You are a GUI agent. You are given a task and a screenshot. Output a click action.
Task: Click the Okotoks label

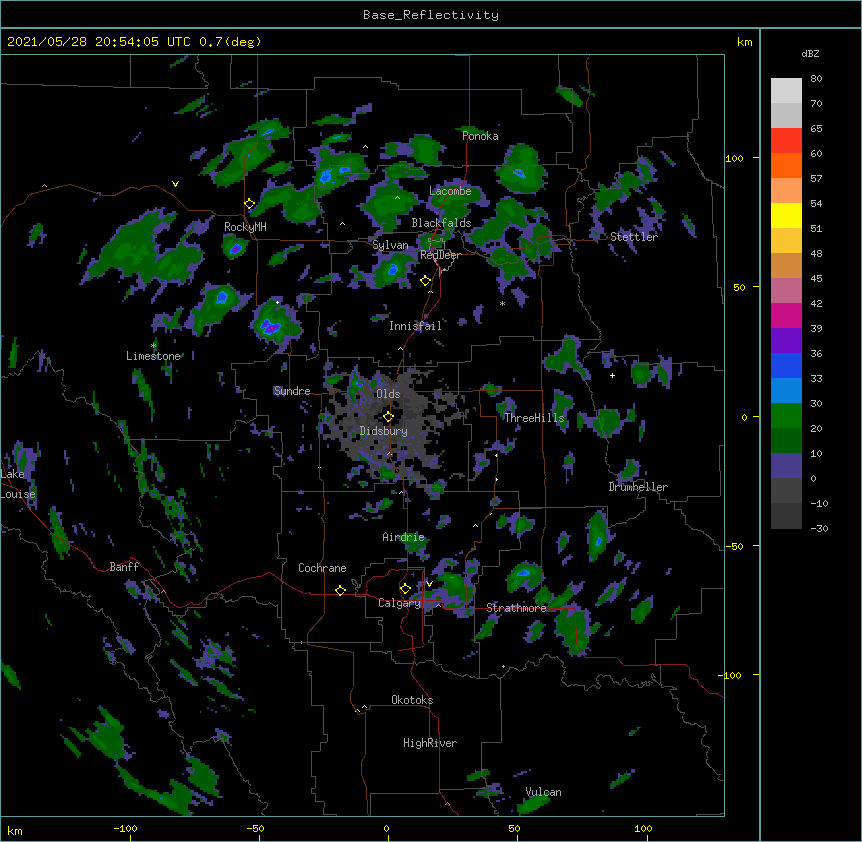[412, 700]
